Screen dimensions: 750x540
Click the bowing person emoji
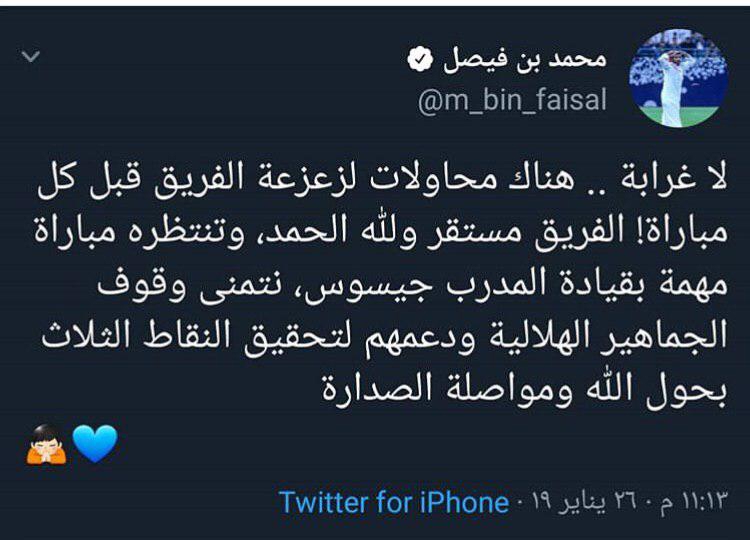[x=47, y=443]
